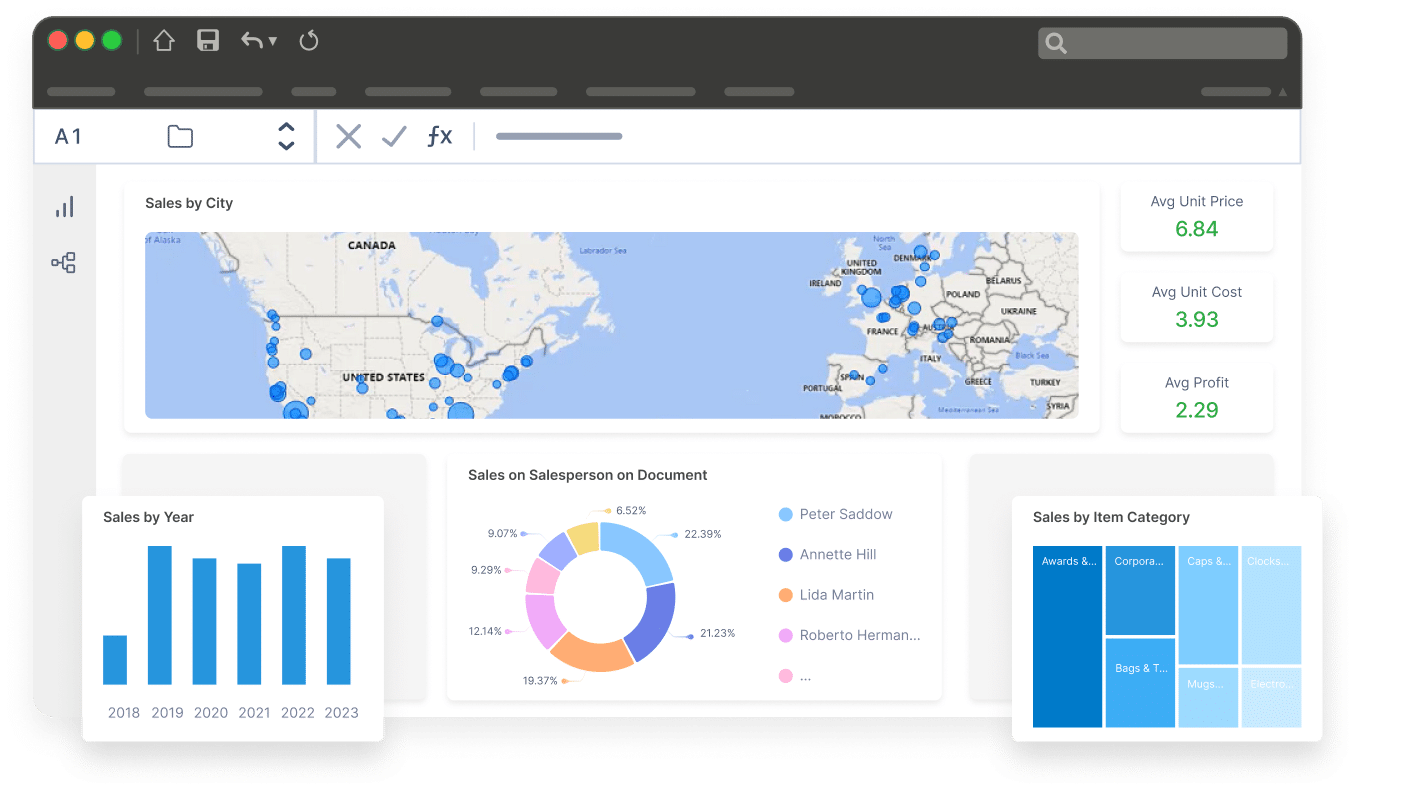Click the Electro... treemap tile
Screen dimensions: 1427x790
[x=1271, y=697]
